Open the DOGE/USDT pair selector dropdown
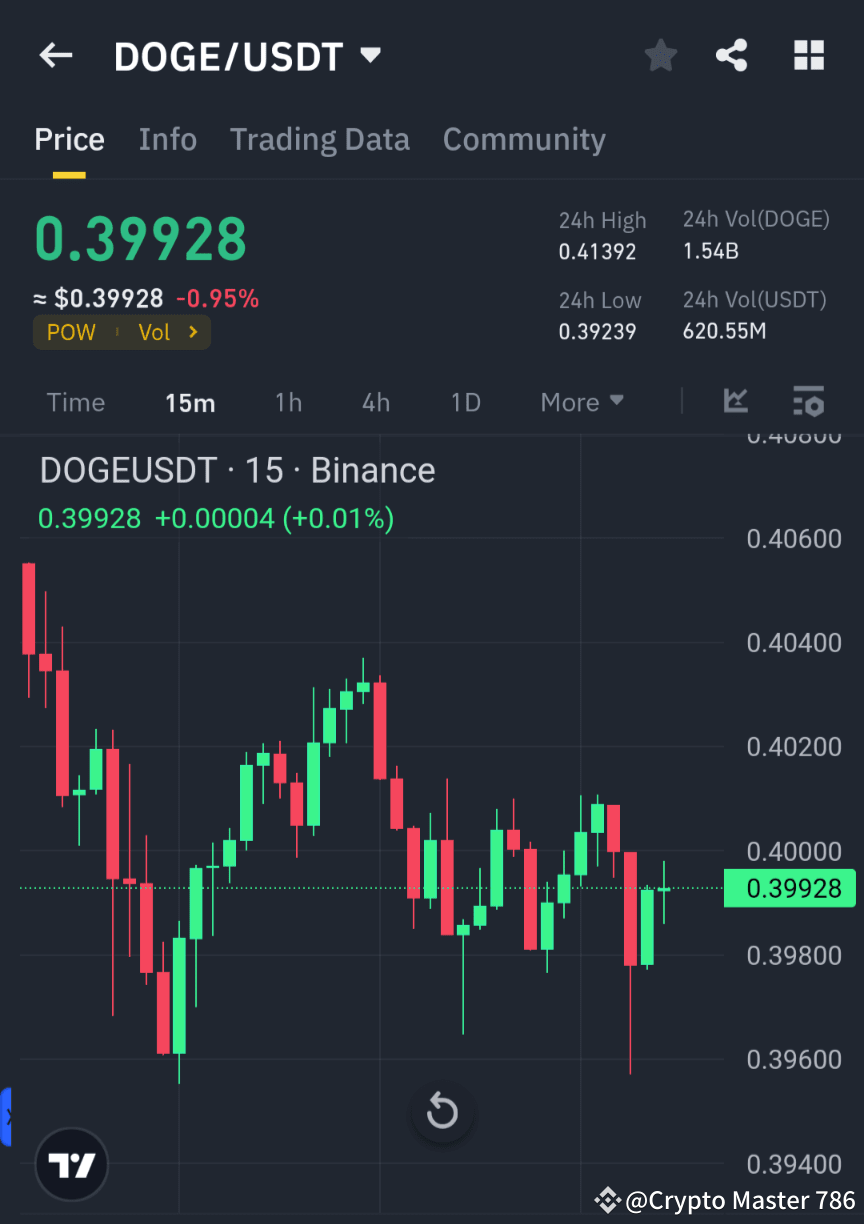Viewport: 864px width, 1224px height. pos(370,56)
